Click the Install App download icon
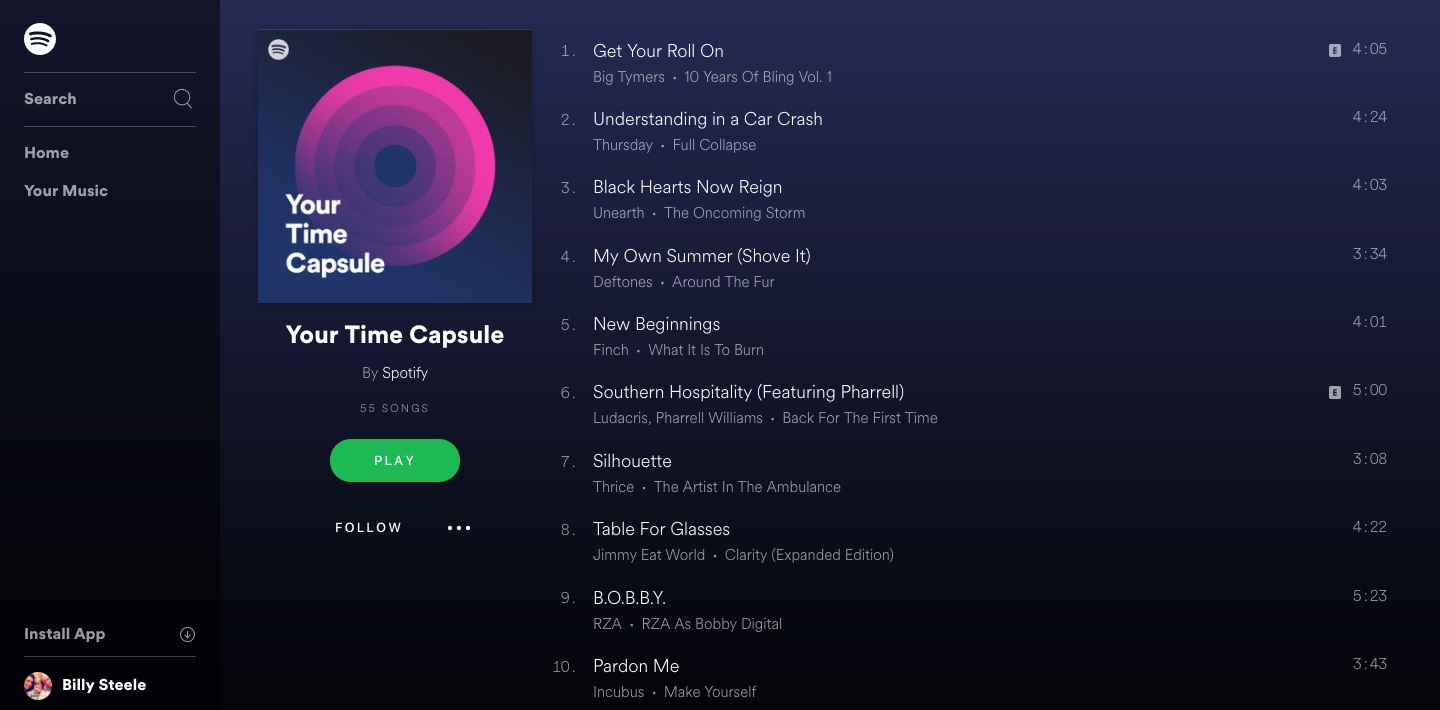This screenshot has height=710, width=1440. coord(187,634)
